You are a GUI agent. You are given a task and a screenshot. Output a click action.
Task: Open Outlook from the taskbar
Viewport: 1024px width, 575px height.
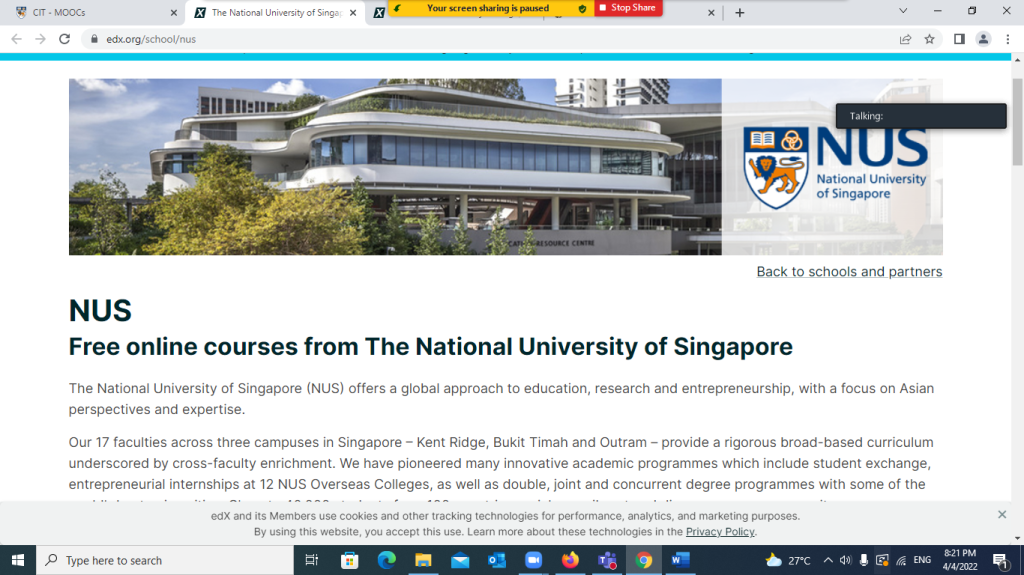point(496,560)
